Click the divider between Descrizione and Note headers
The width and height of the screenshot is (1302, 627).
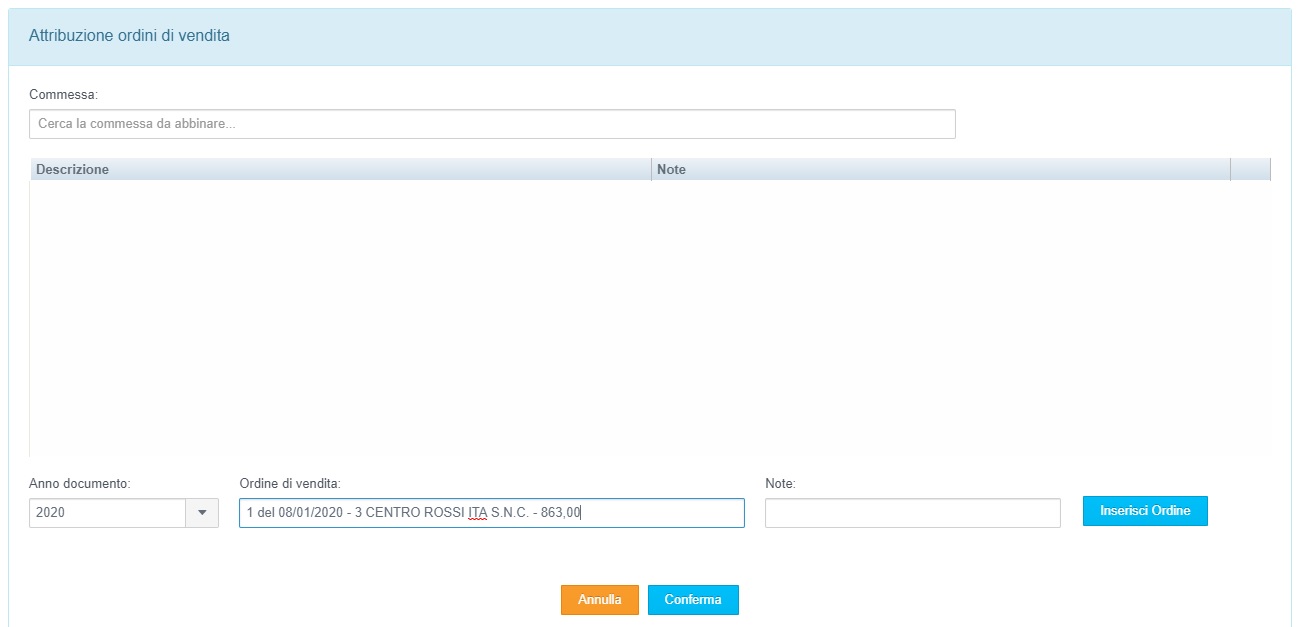[651, 170]
